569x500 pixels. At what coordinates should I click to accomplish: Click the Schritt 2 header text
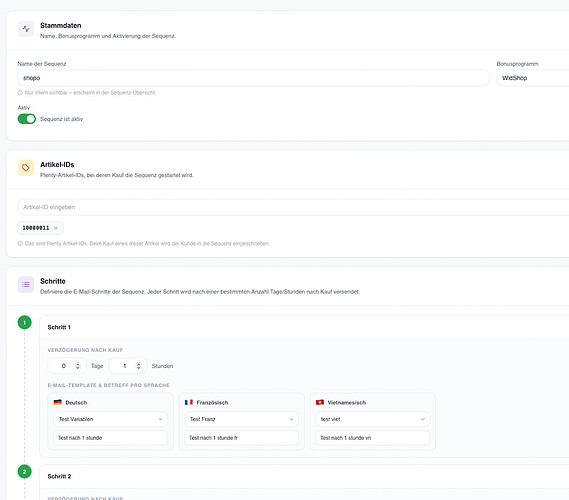pyautogui.click(x=60, y=476)
